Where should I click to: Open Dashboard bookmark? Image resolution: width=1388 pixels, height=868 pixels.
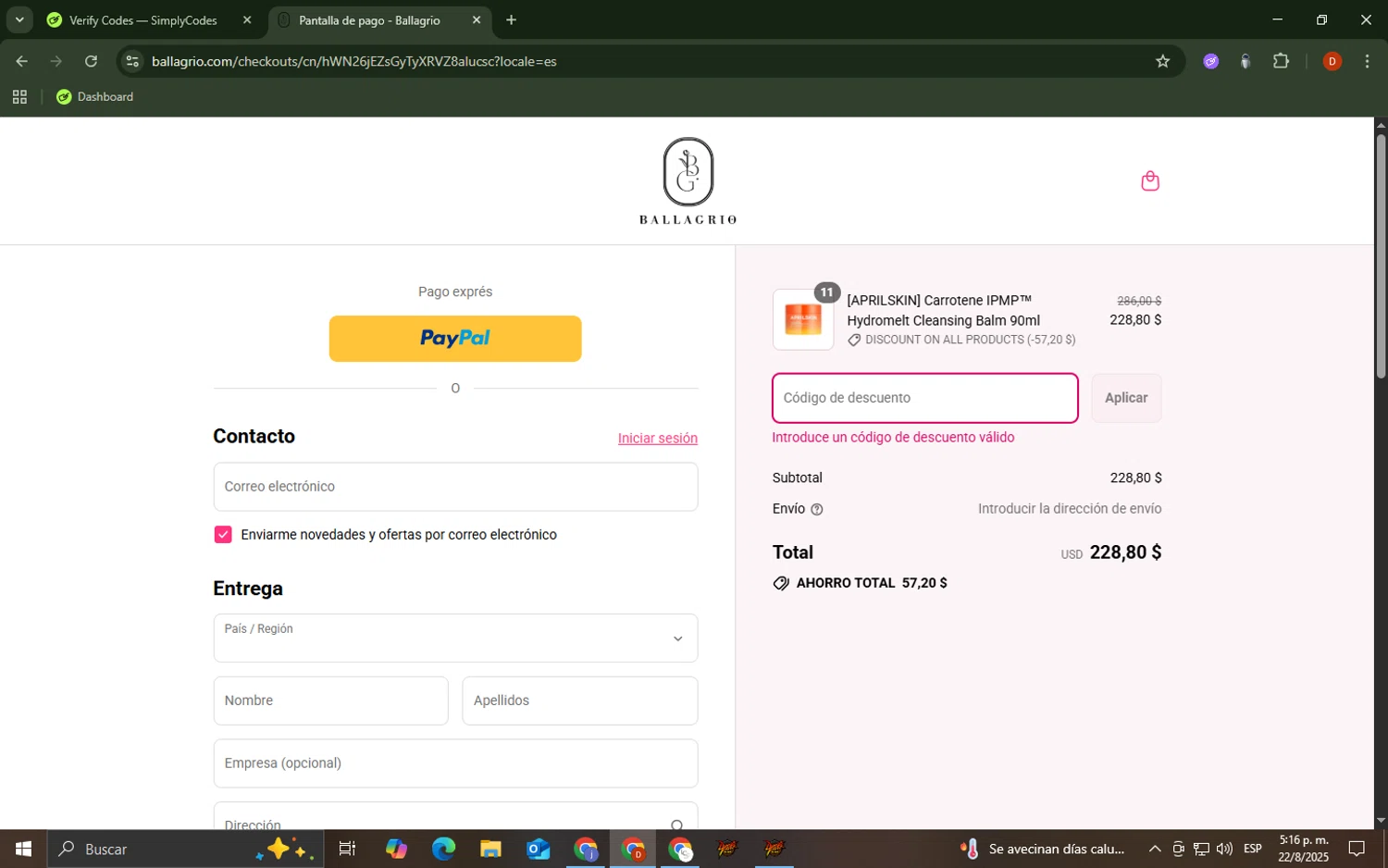(95, 96)
